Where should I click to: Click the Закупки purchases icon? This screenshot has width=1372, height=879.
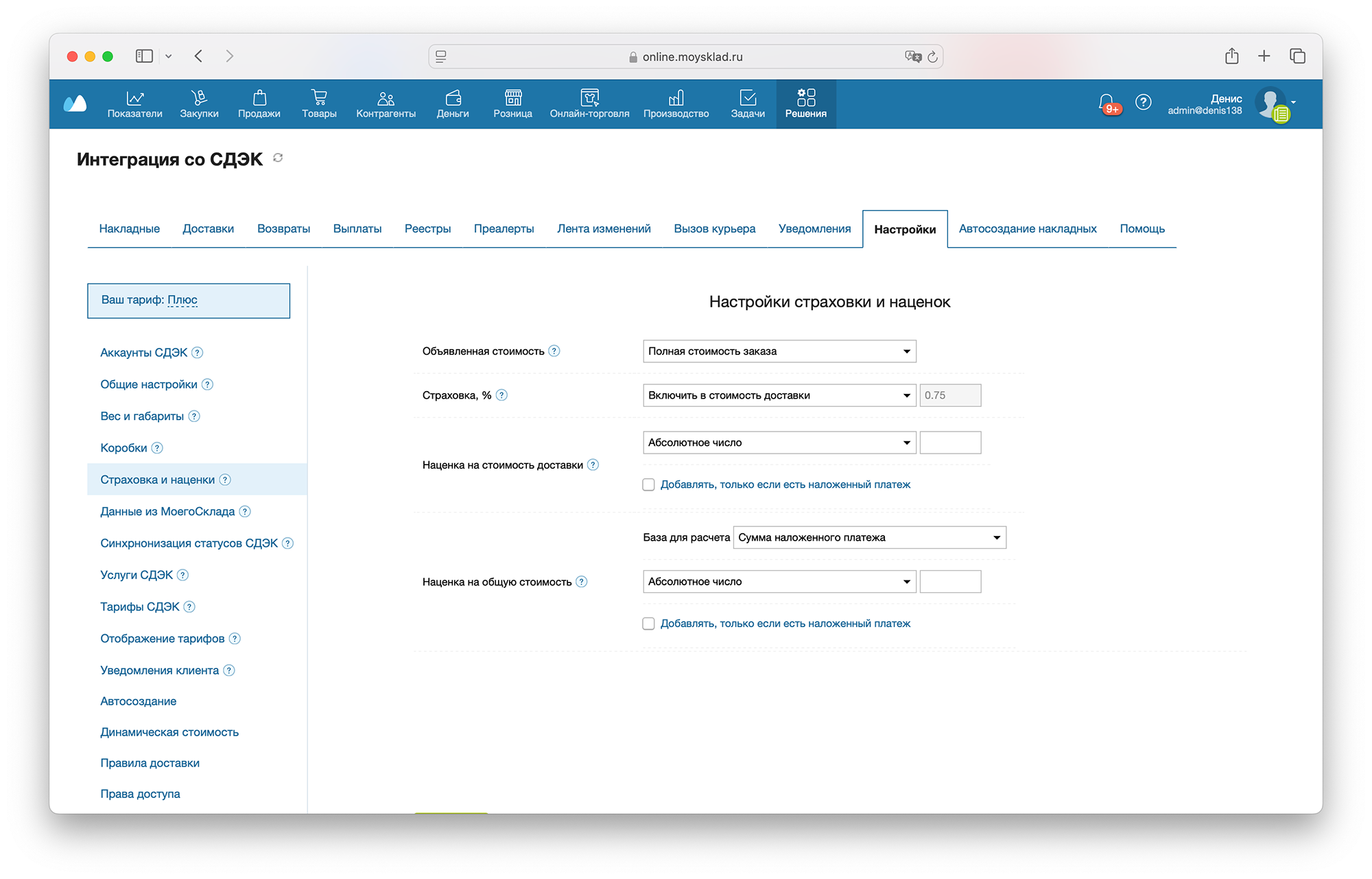199,97
